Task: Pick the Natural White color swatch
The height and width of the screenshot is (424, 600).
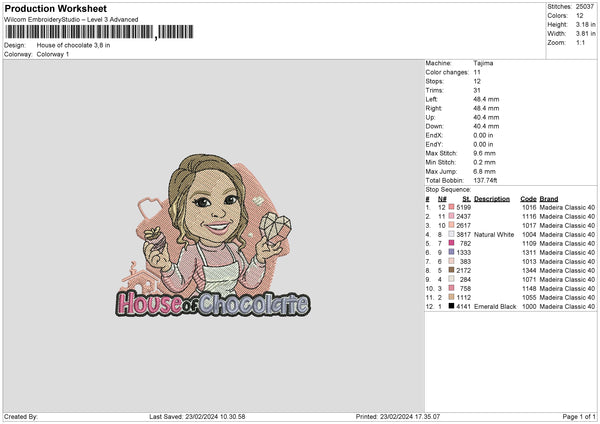Action: [x=451, y=234]
